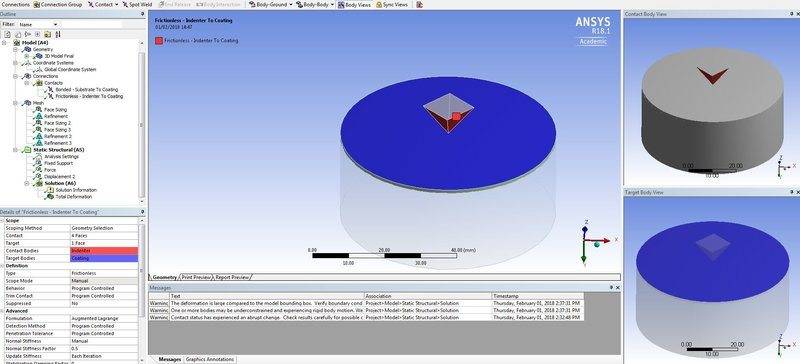Collapse the Mesh tree node
This screenshot has height=364, width=800.
click(15, 103)
